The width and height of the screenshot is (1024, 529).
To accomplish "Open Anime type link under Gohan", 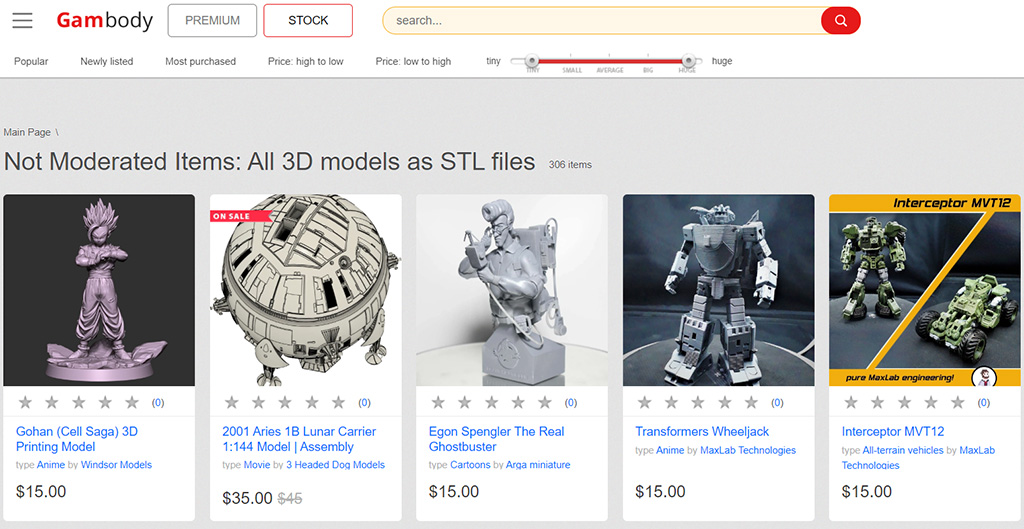I will (x=51, y=465).
